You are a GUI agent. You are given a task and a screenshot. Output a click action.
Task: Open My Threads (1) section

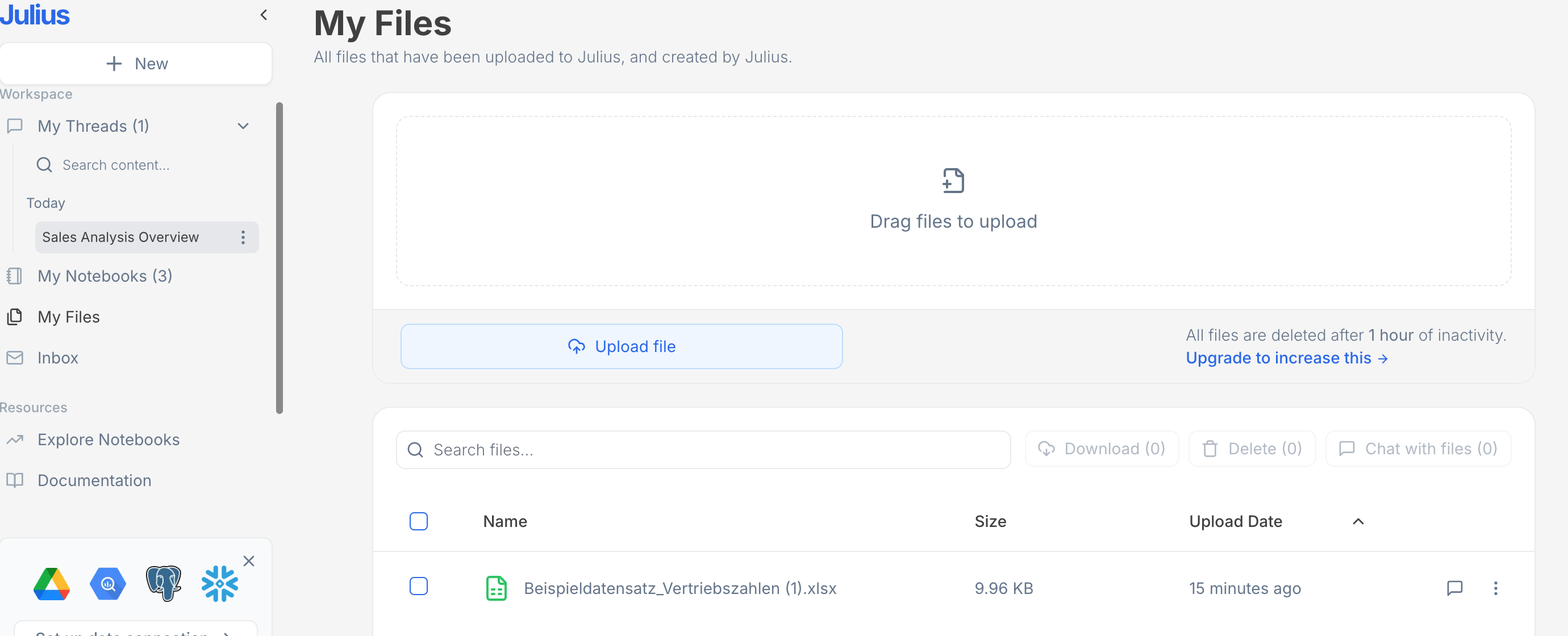93,126
